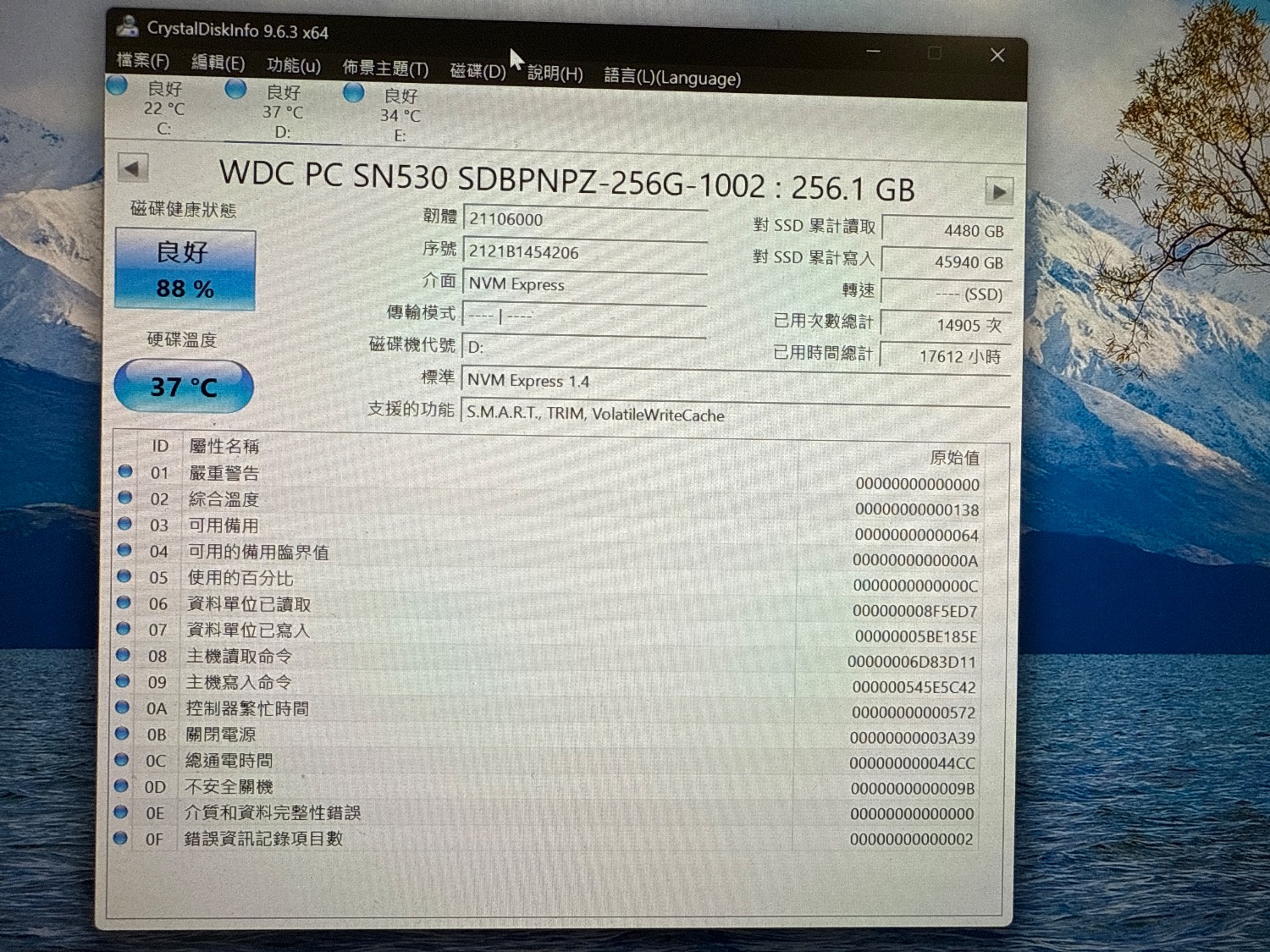The height and width of the screenshot is (952, 1270).
Task: Select row 04 可用的備用臨界值
Action: (550, 555)
